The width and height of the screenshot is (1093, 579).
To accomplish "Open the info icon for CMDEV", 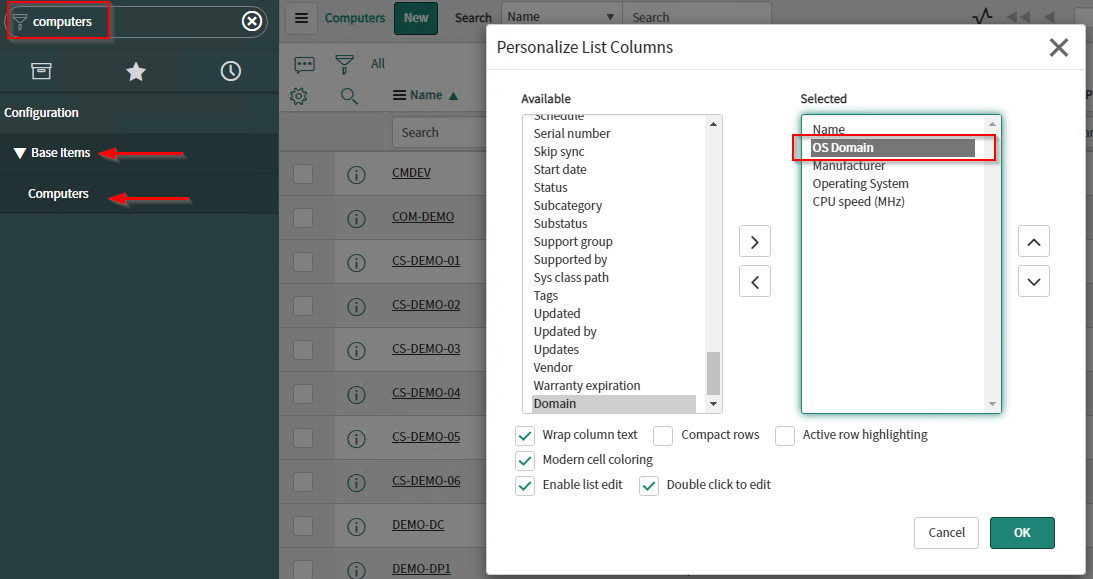I will 356,174.
